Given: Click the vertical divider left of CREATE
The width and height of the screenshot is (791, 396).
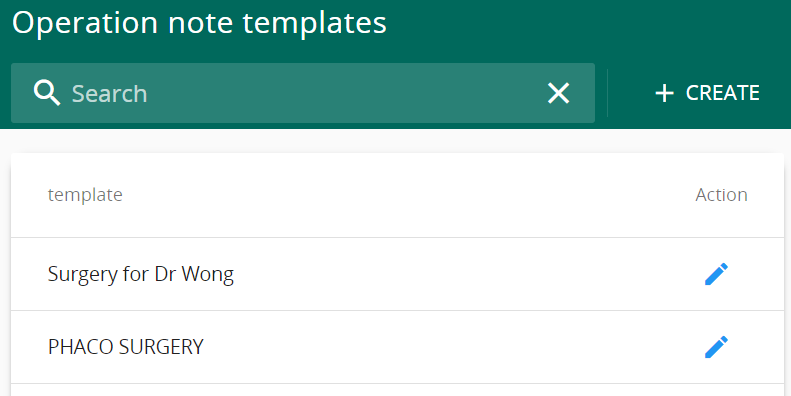Looking at the screenshot, I should (x=607, y=93).
